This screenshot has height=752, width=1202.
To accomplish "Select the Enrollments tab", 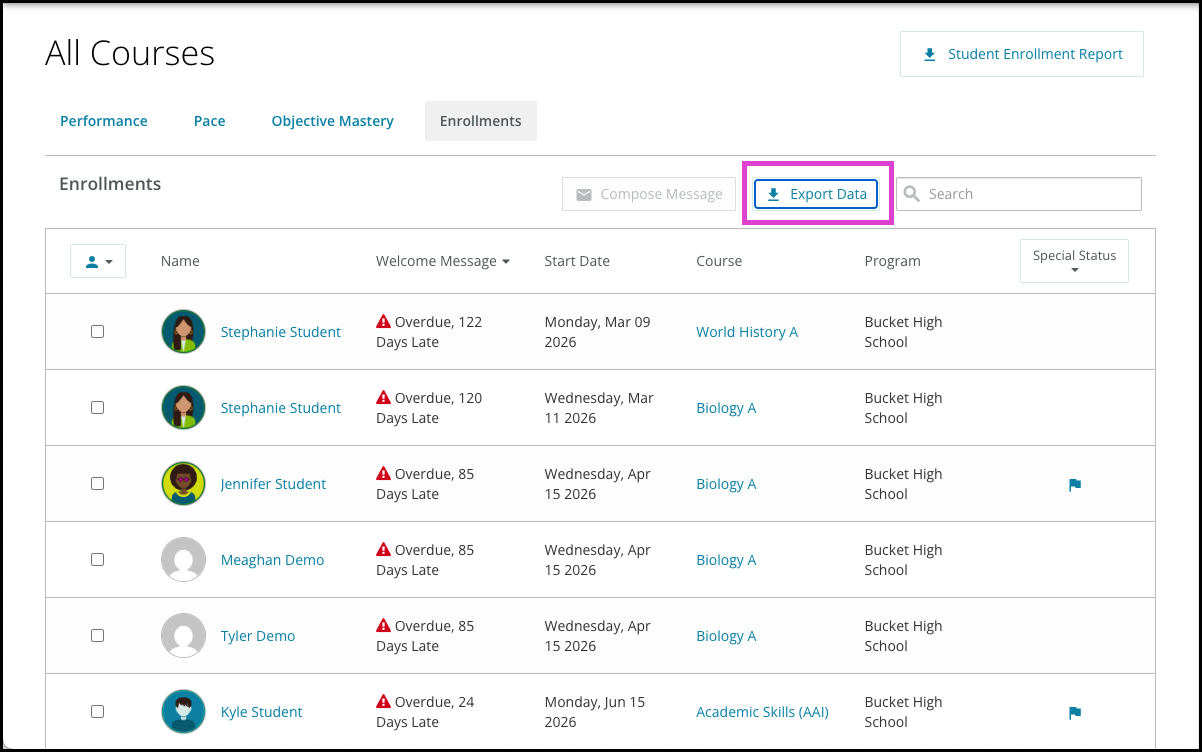I will [x=481, y=121].
